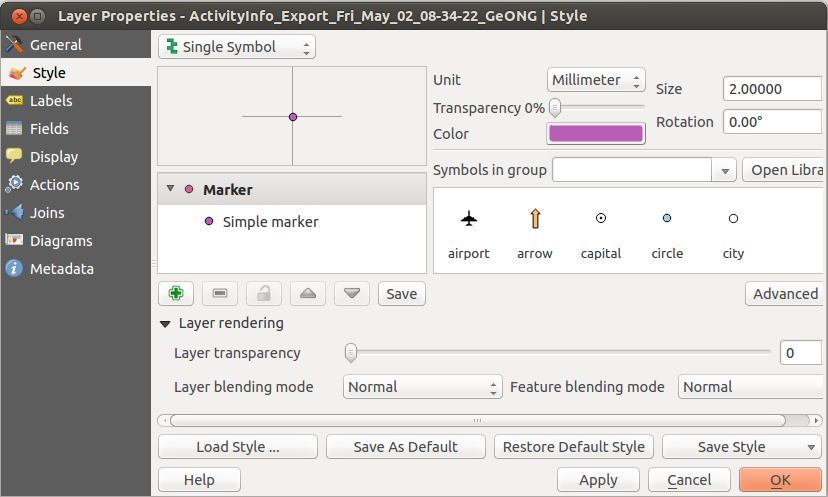Move symbol layer down with the arrow icon
The image size is (828, 497).
[x=352, y=294]
